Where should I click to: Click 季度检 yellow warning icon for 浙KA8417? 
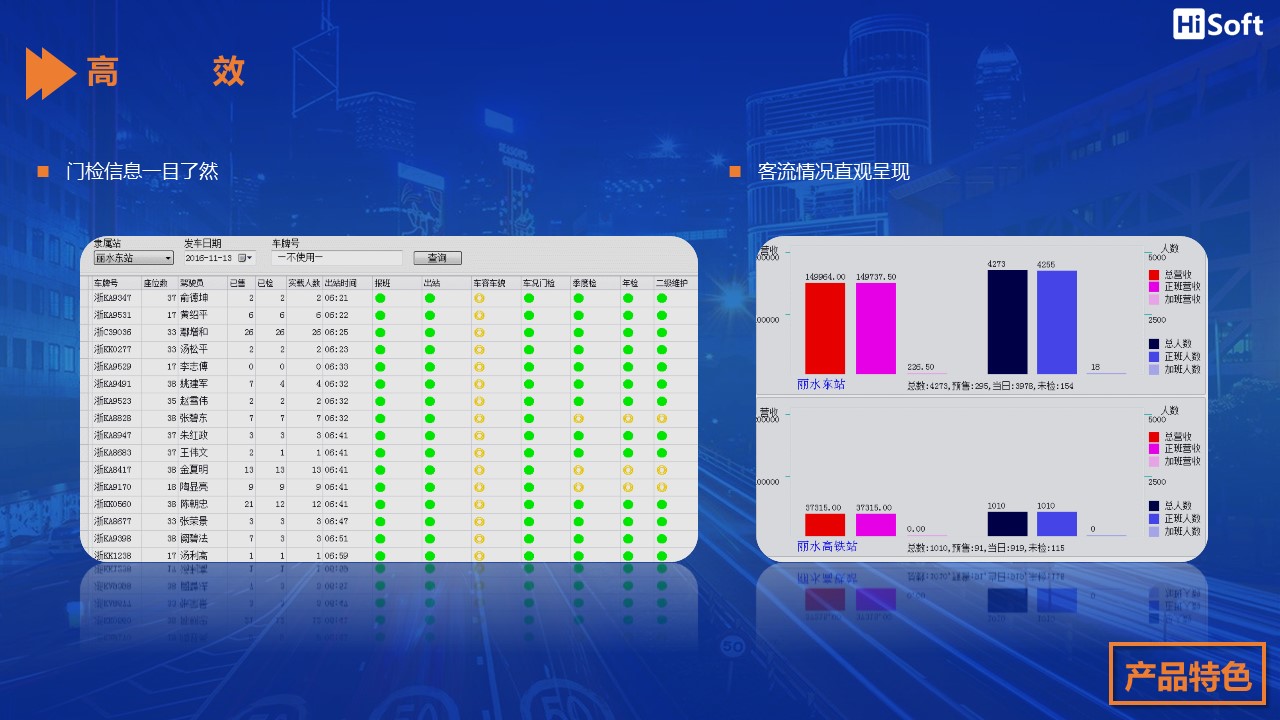578,470
